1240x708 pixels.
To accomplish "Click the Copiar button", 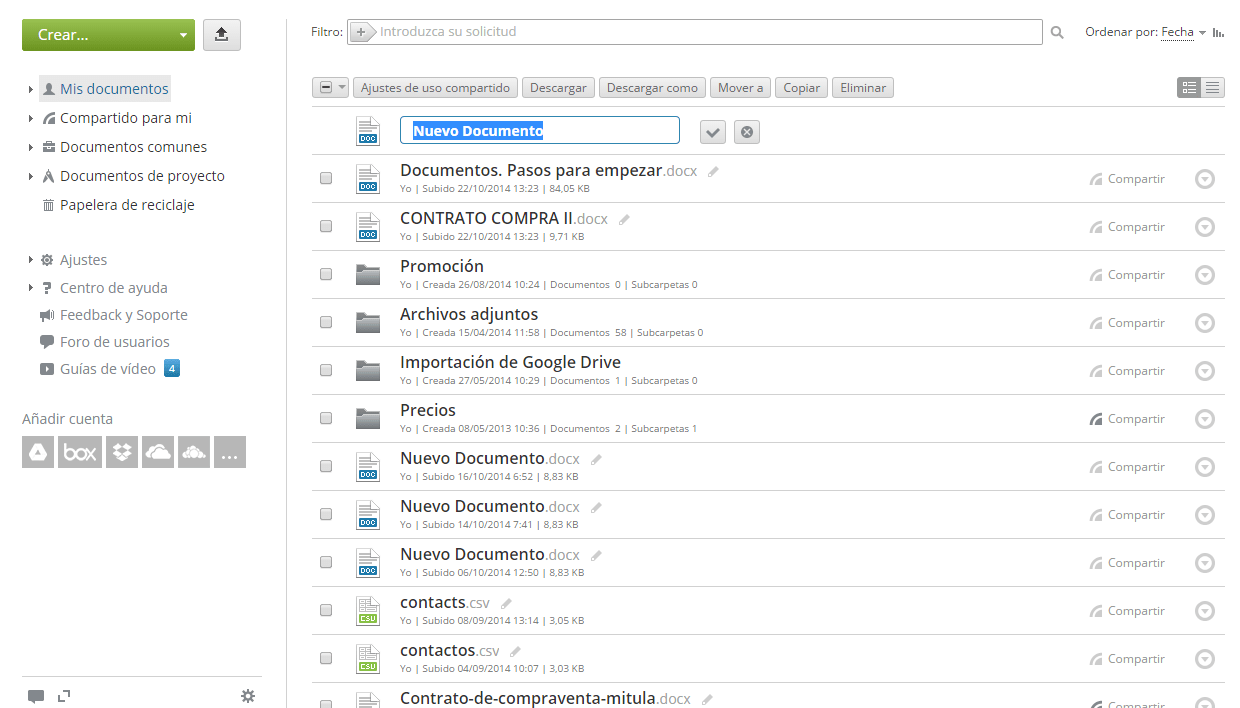I will pos(801,88).
